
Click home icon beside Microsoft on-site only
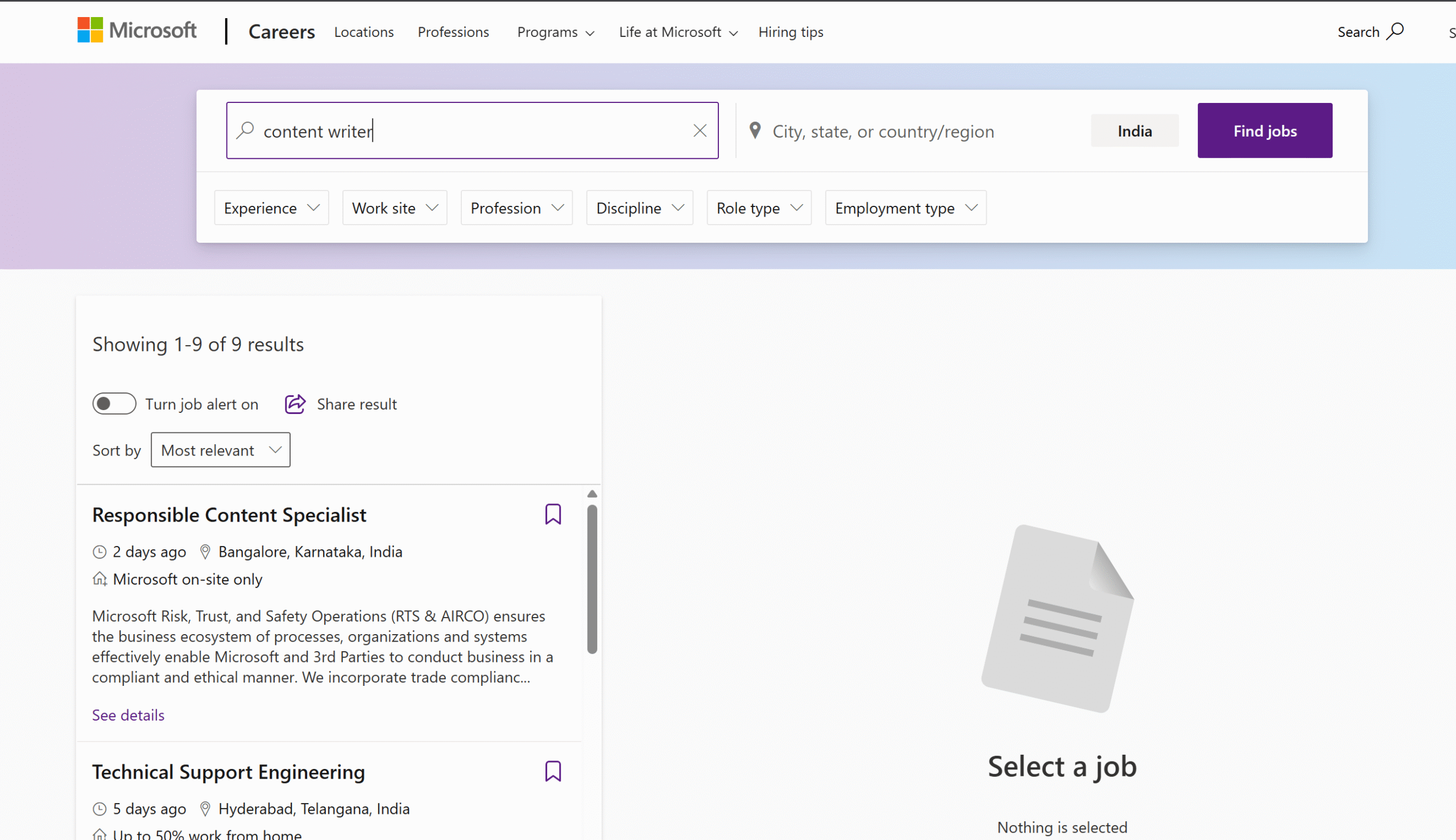click(x=100, y=578)
